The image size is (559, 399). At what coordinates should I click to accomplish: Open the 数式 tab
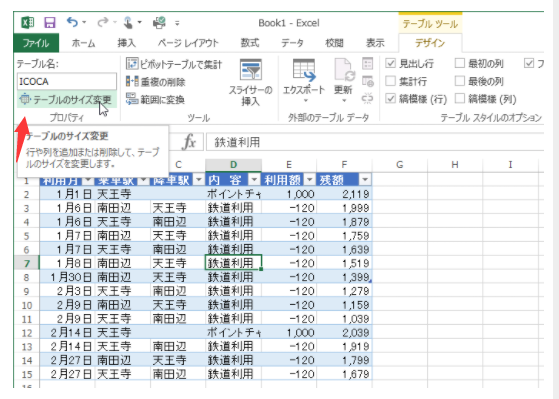(250, 43)
